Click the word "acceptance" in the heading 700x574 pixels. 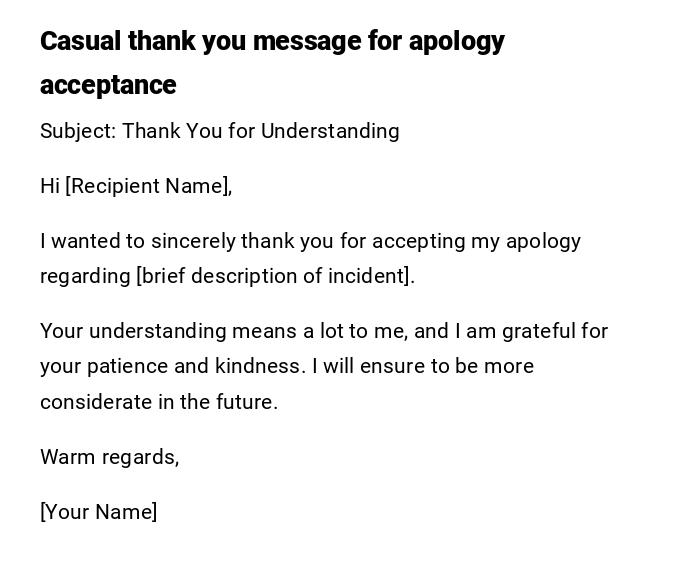pos(108,86)
